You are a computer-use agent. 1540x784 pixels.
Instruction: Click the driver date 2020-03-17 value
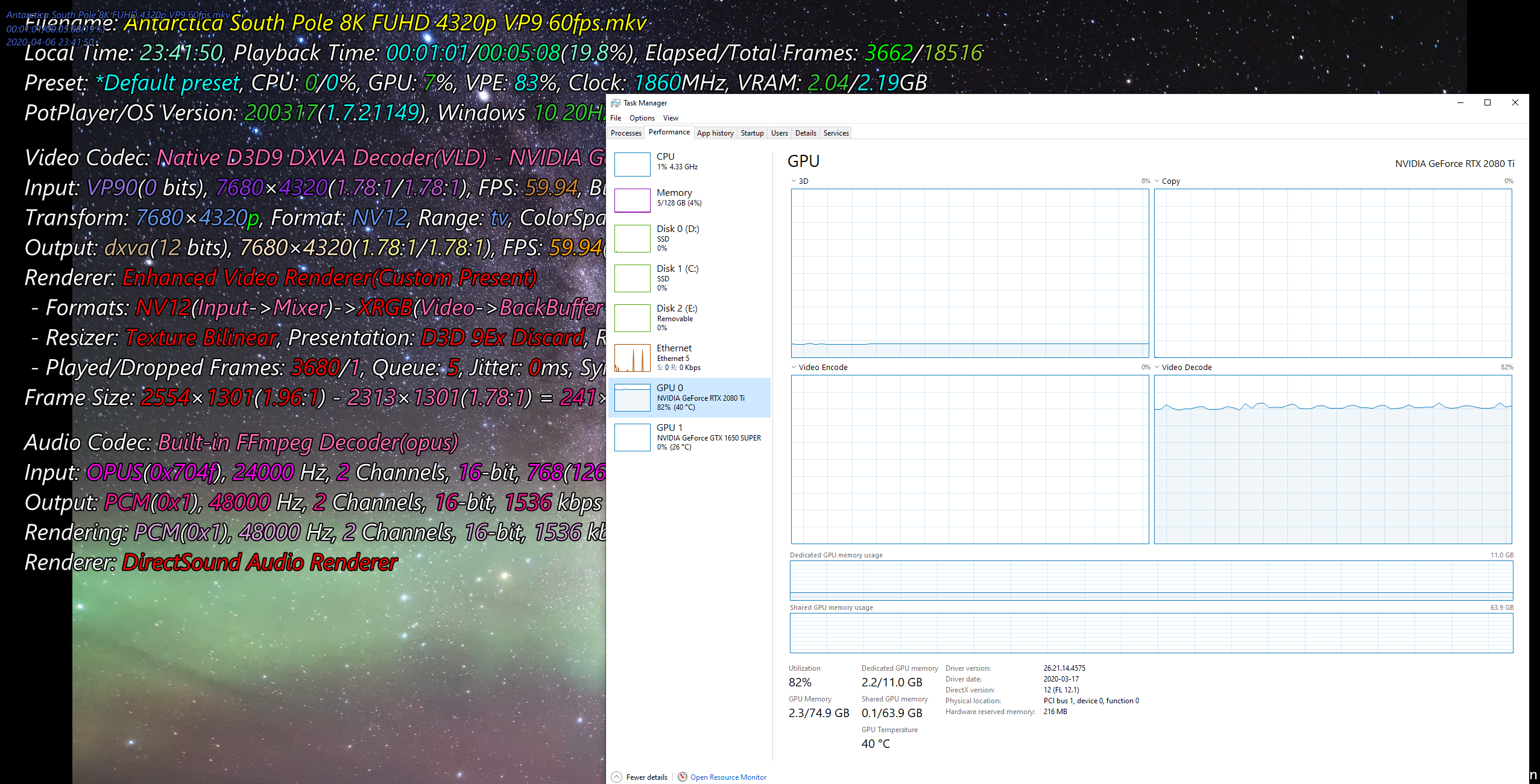(x=1061, y=679)
